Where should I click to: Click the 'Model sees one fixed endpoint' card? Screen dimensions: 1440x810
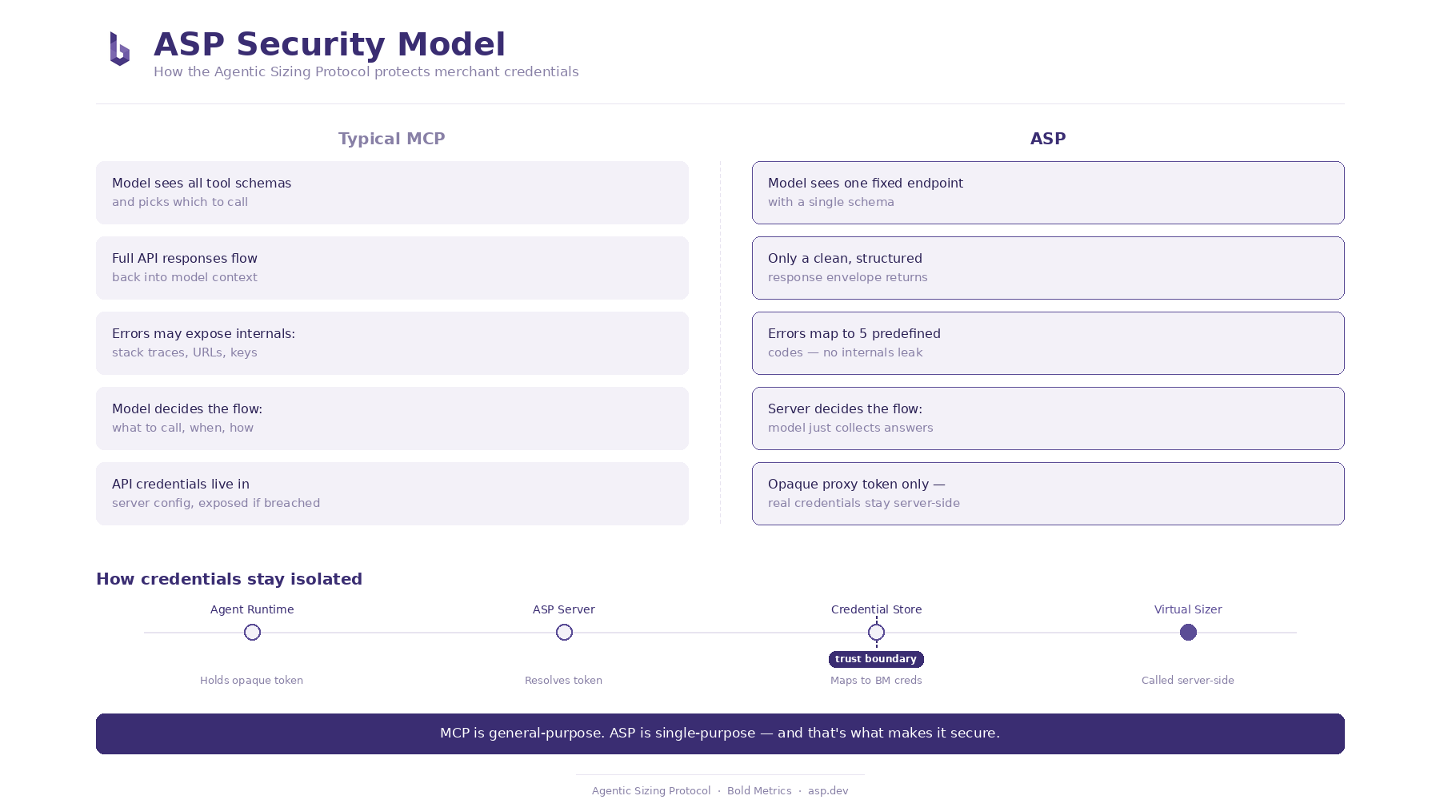tap(1048, 192)
